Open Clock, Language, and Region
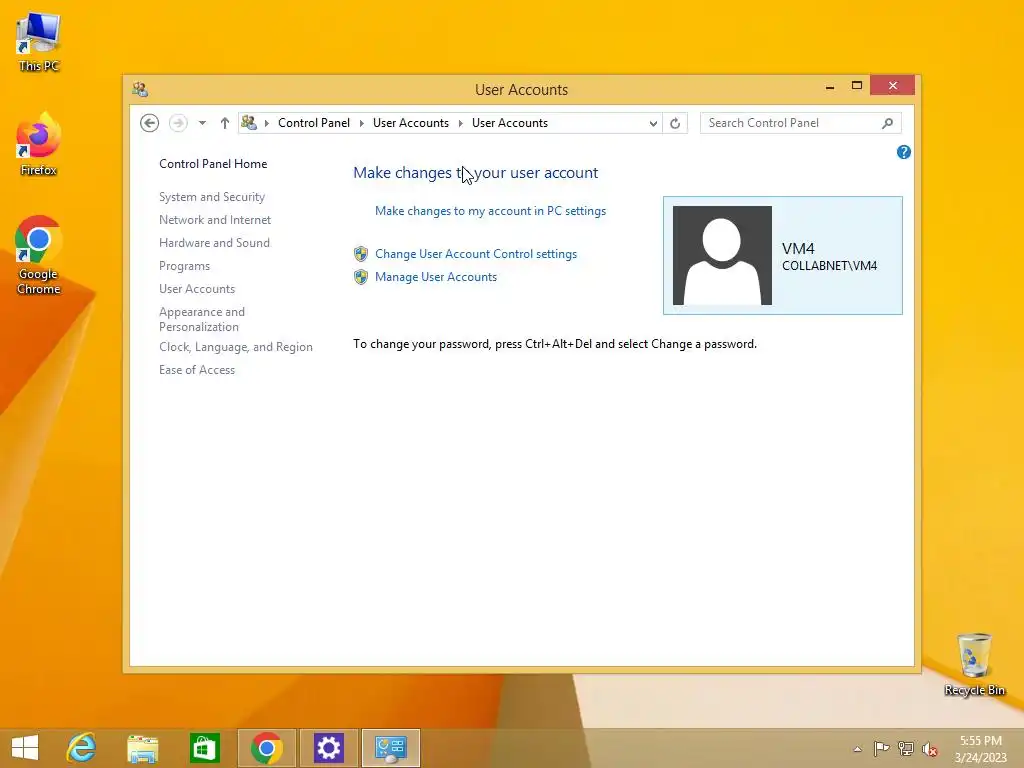 236,347
